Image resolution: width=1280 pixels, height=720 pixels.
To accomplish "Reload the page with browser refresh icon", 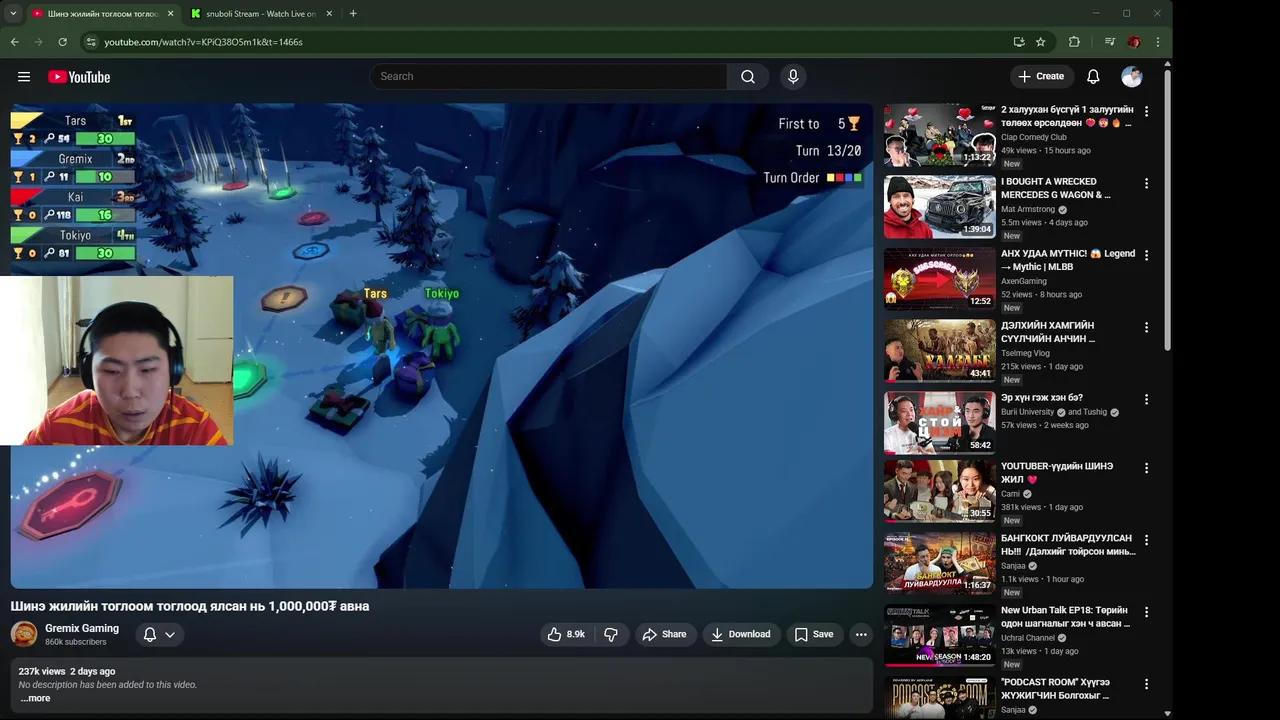I will click(62, 42).
